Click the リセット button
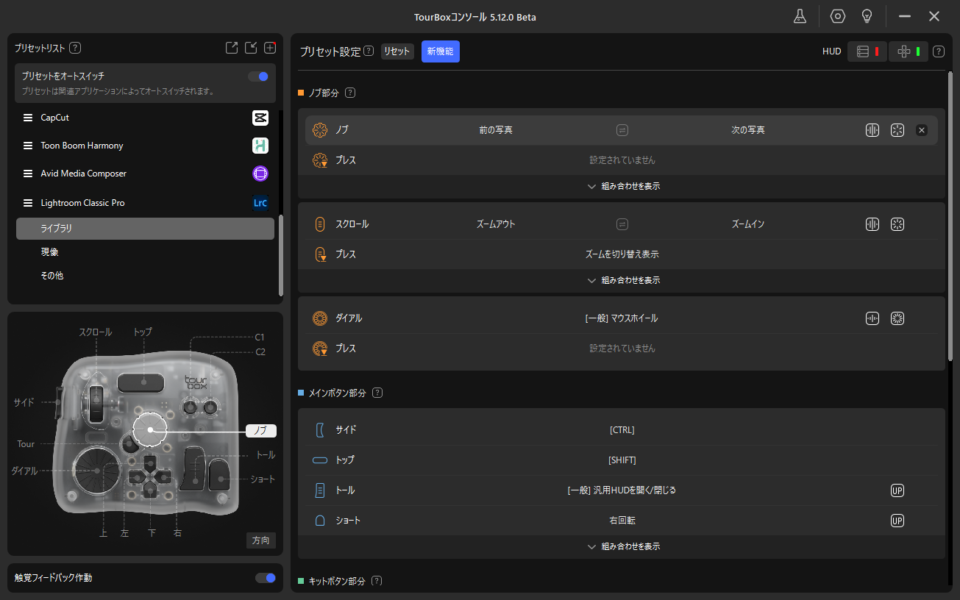 click(x=397, y=51)
